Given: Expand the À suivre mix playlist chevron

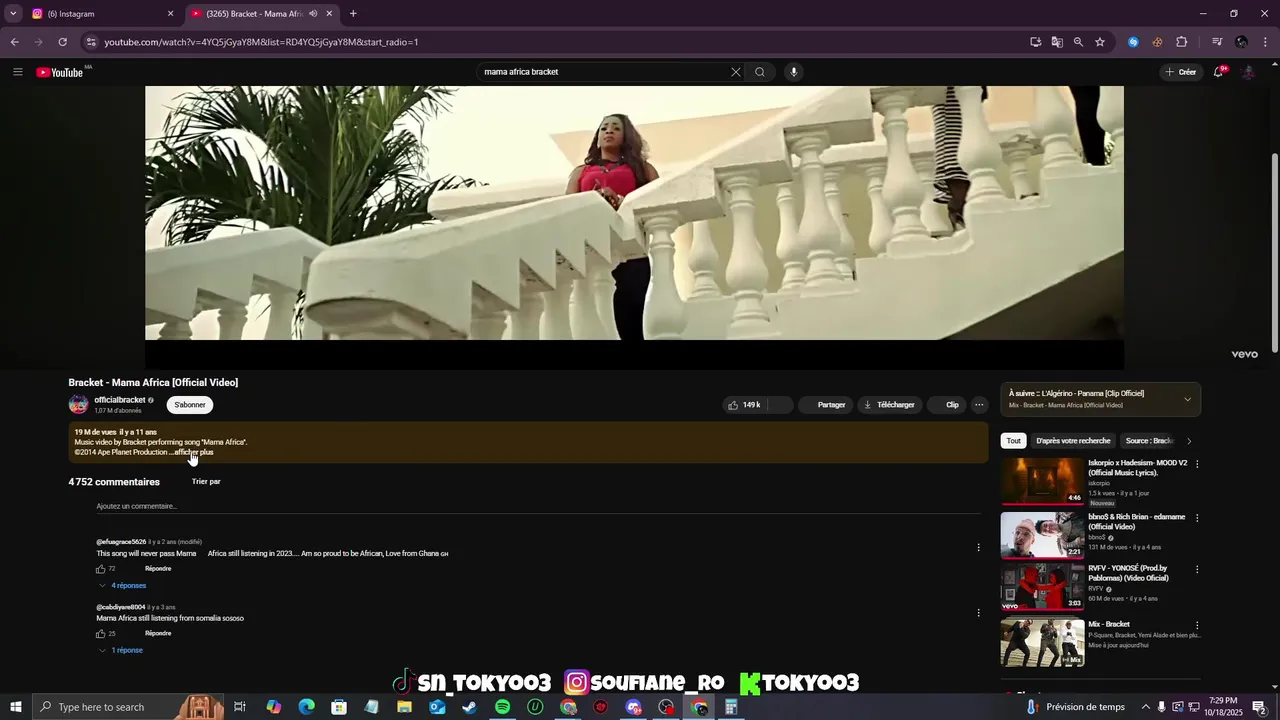Looking at the screenshot, I should [1187, 399].
